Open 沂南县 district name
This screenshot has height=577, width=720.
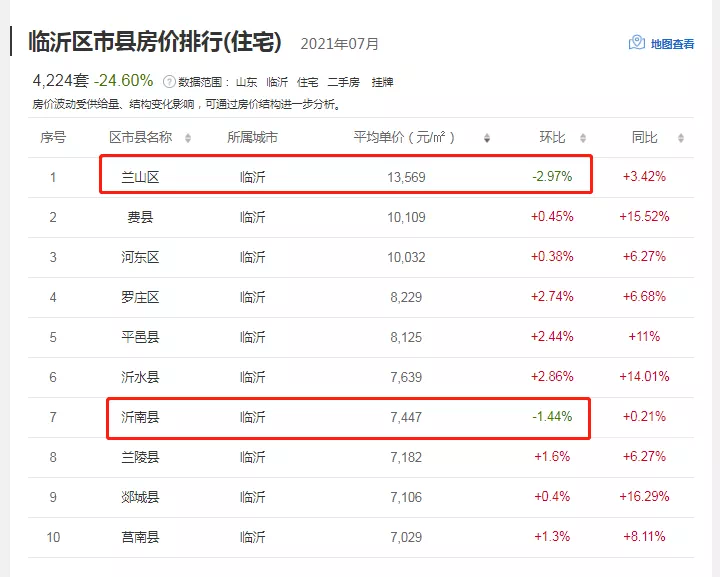[140, 417]
